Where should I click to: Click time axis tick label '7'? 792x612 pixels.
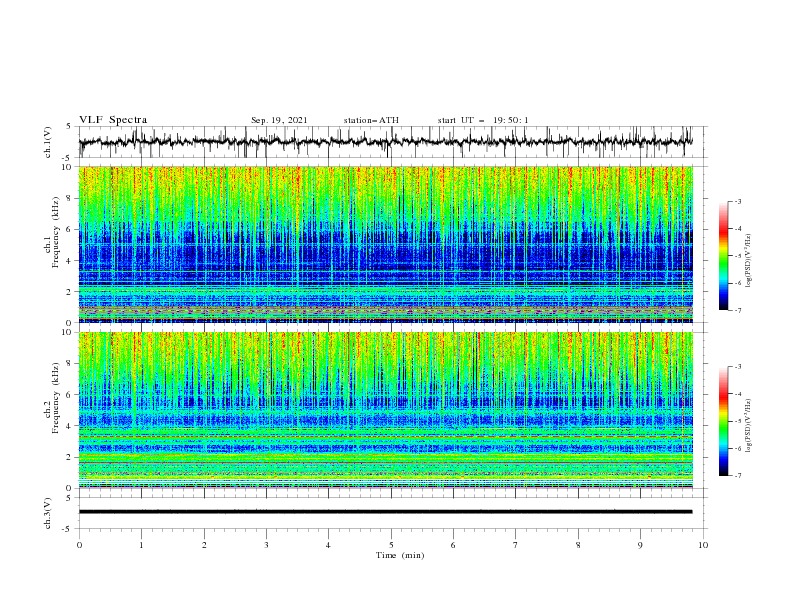click(x=516, y=545)
